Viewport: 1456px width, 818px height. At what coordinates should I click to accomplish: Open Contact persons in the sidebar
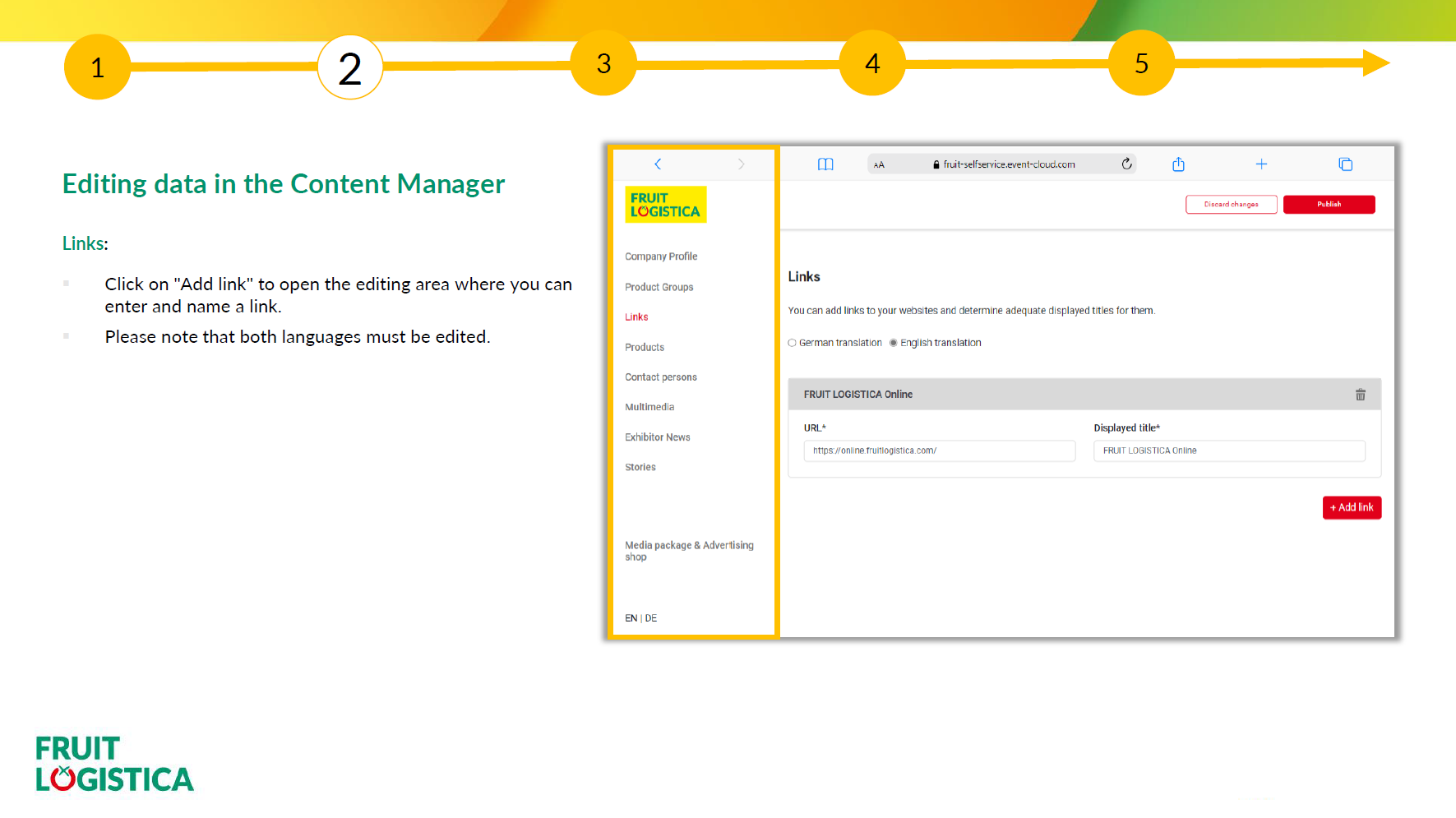[x=661, y=377]
